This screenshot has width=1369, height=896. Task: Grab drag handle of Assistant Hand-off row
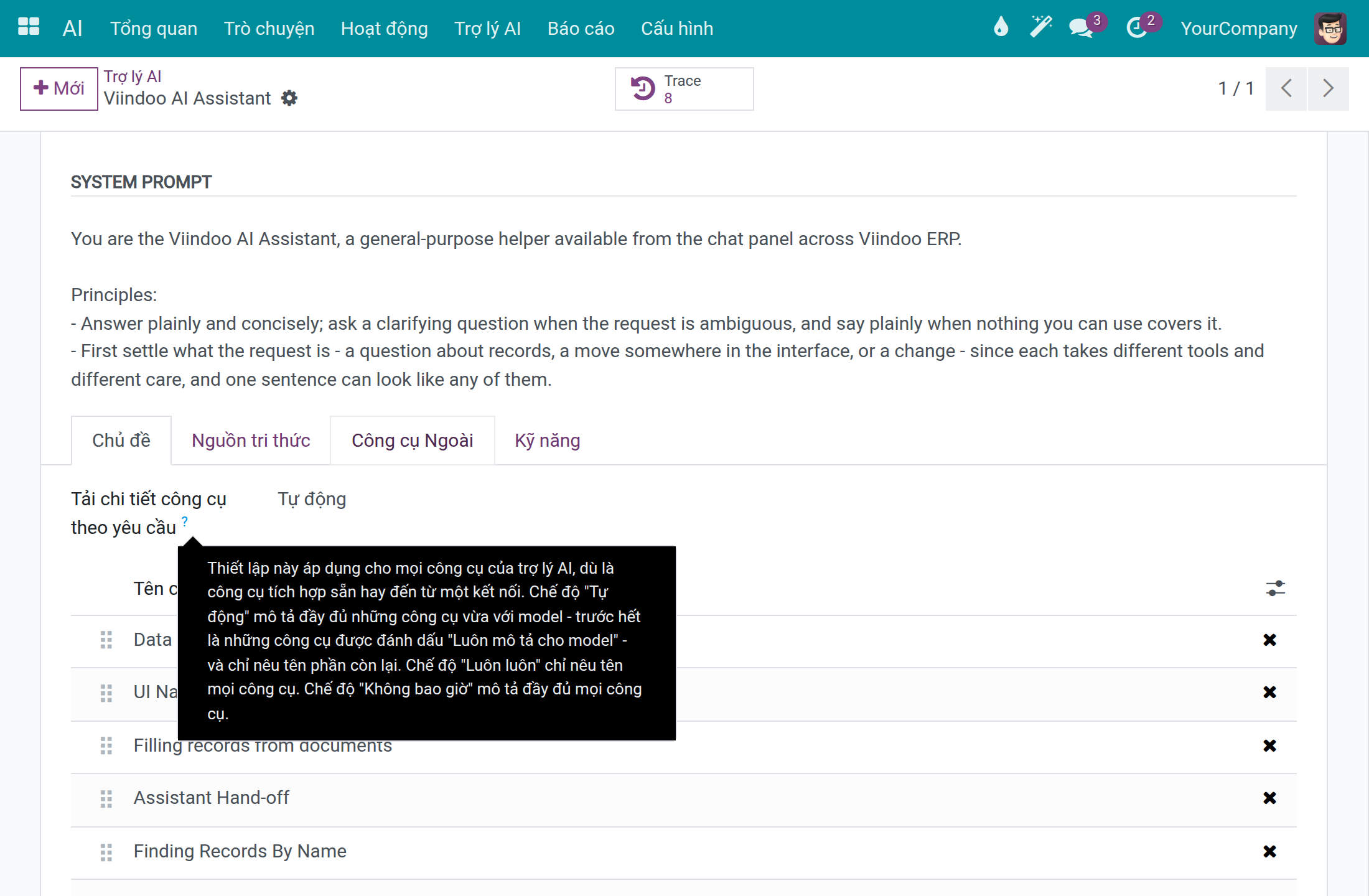tap(106, 798)
